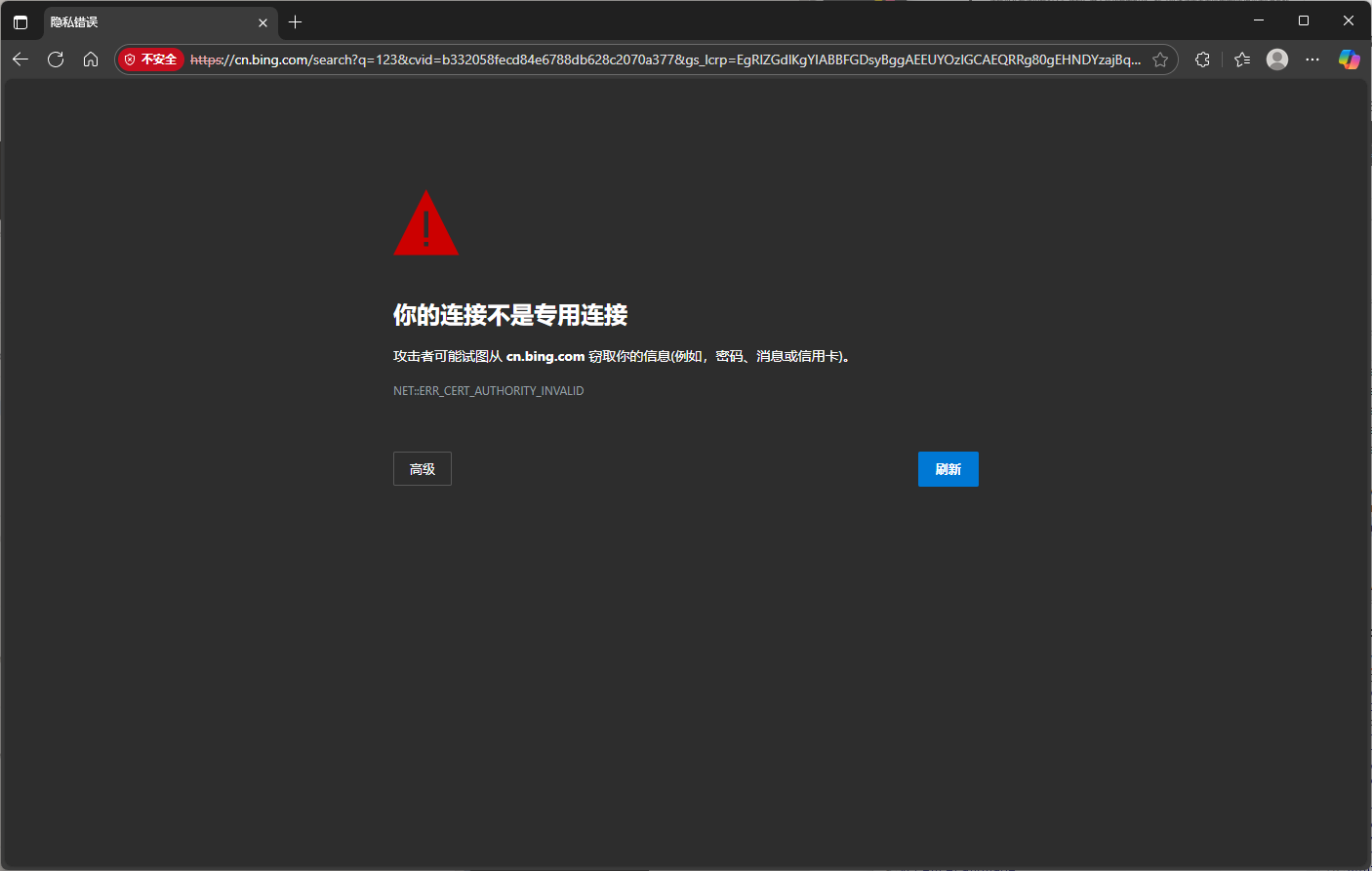
Task: Minimize the browser window
Action: (x=1259, y=20)
